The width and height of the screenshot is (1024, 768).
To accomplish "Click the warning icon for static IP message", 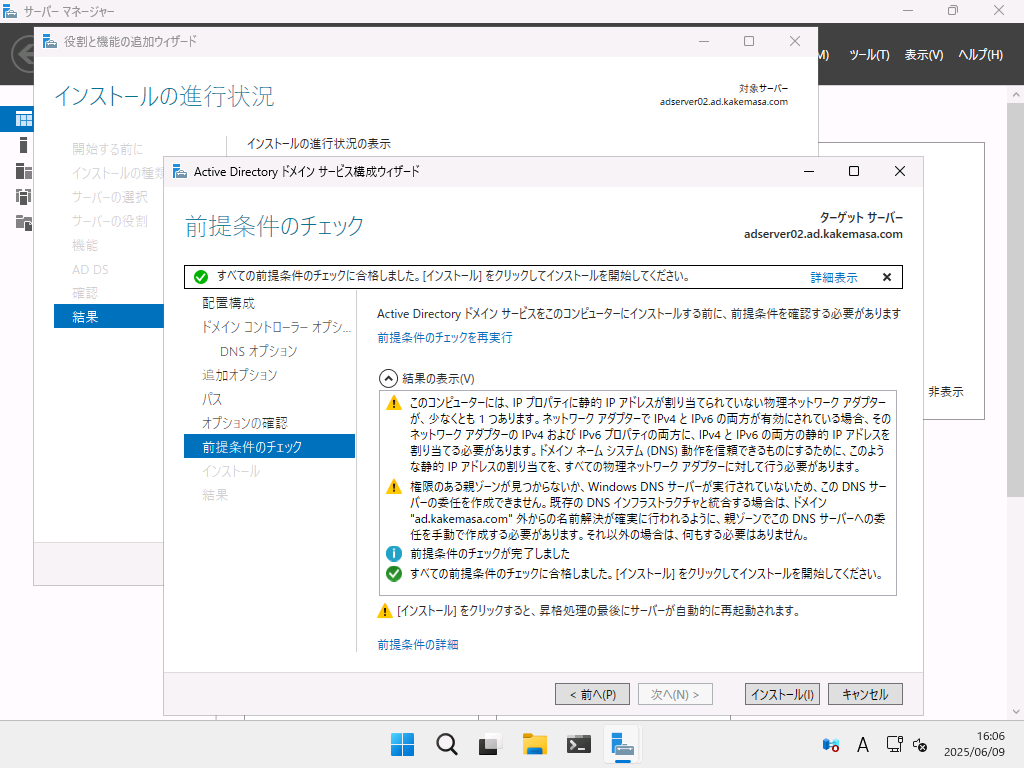I will tap(394, 403).
